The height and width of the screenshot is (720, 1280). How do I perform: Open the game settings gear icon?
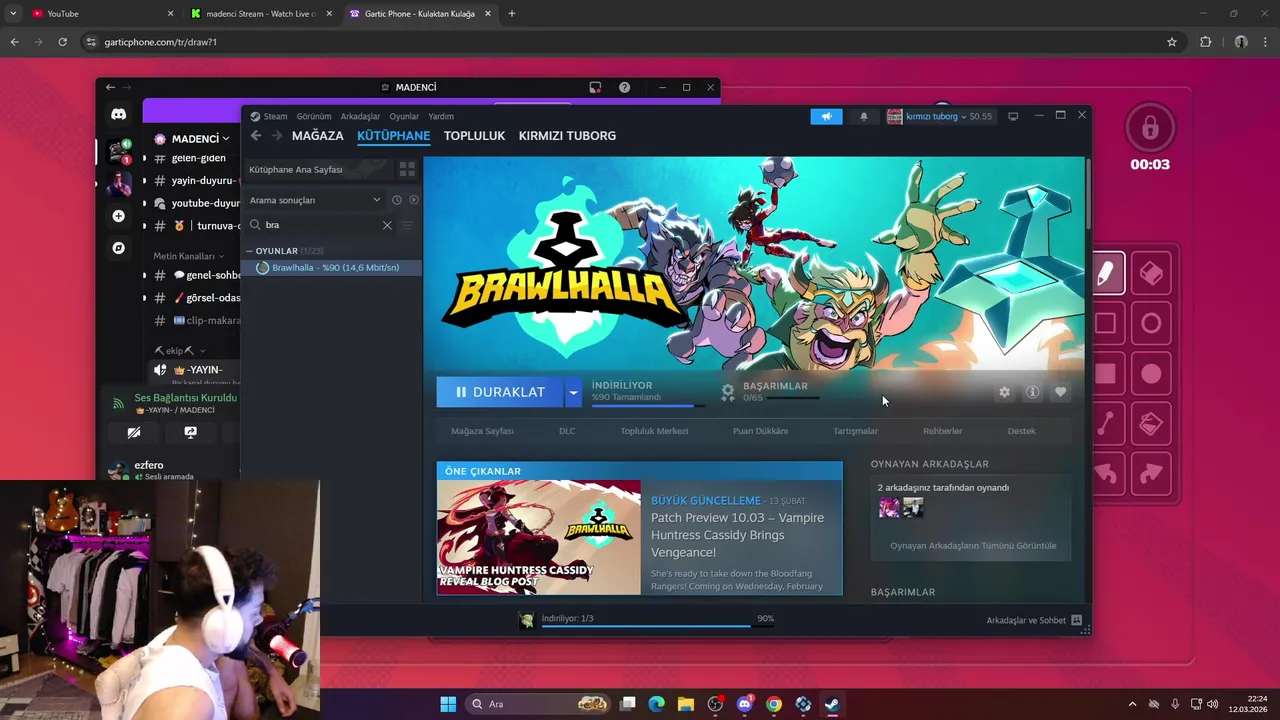1004,392
